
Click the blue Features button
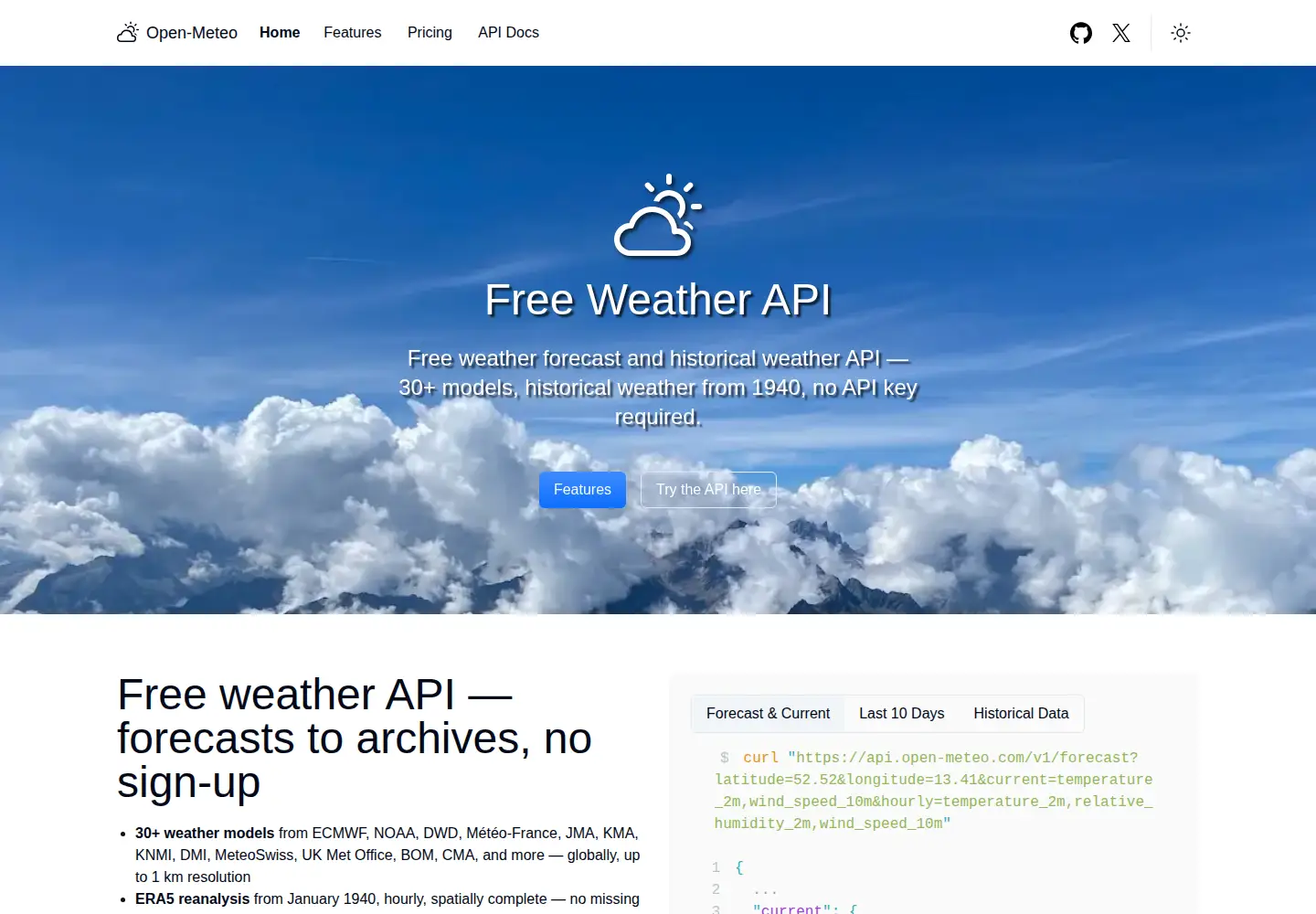click(x=582, y=490)
